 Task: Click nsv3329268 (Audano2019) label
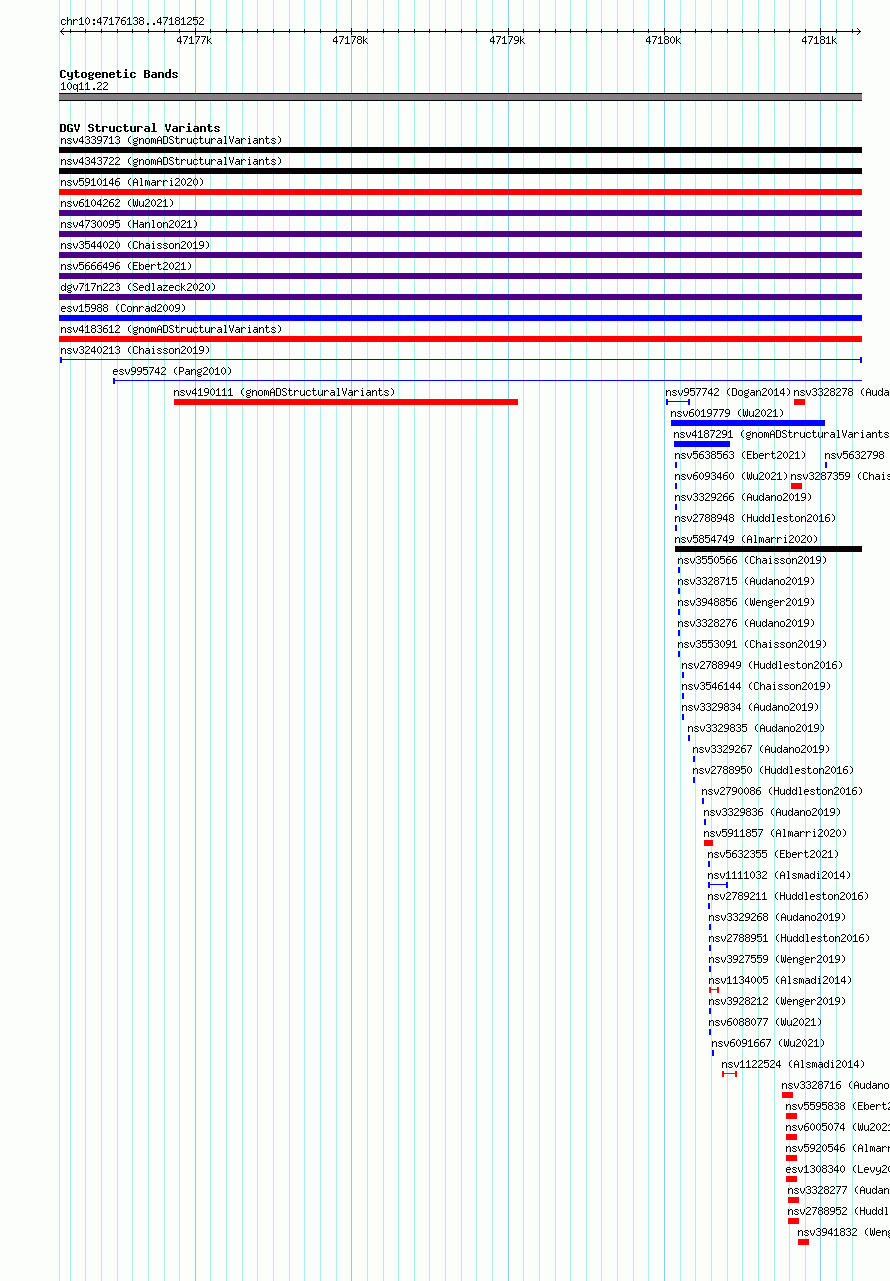[777, 917]
